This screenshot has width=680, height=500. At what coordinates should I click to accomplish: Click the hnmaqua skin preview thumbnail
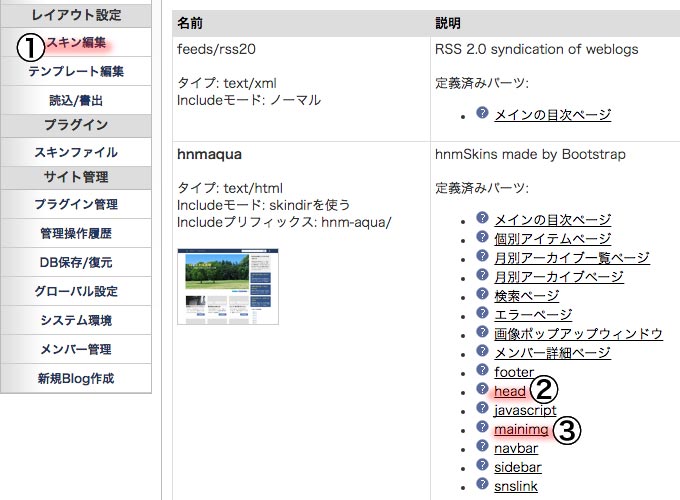coord(228,286)
